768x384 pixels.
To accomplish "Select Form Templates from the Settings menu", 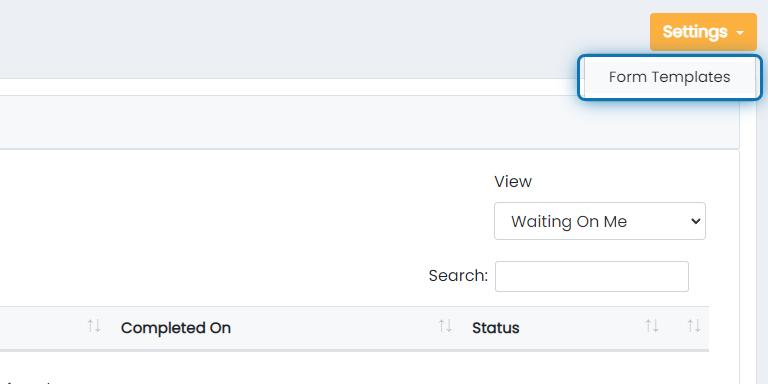I will 669,77.
